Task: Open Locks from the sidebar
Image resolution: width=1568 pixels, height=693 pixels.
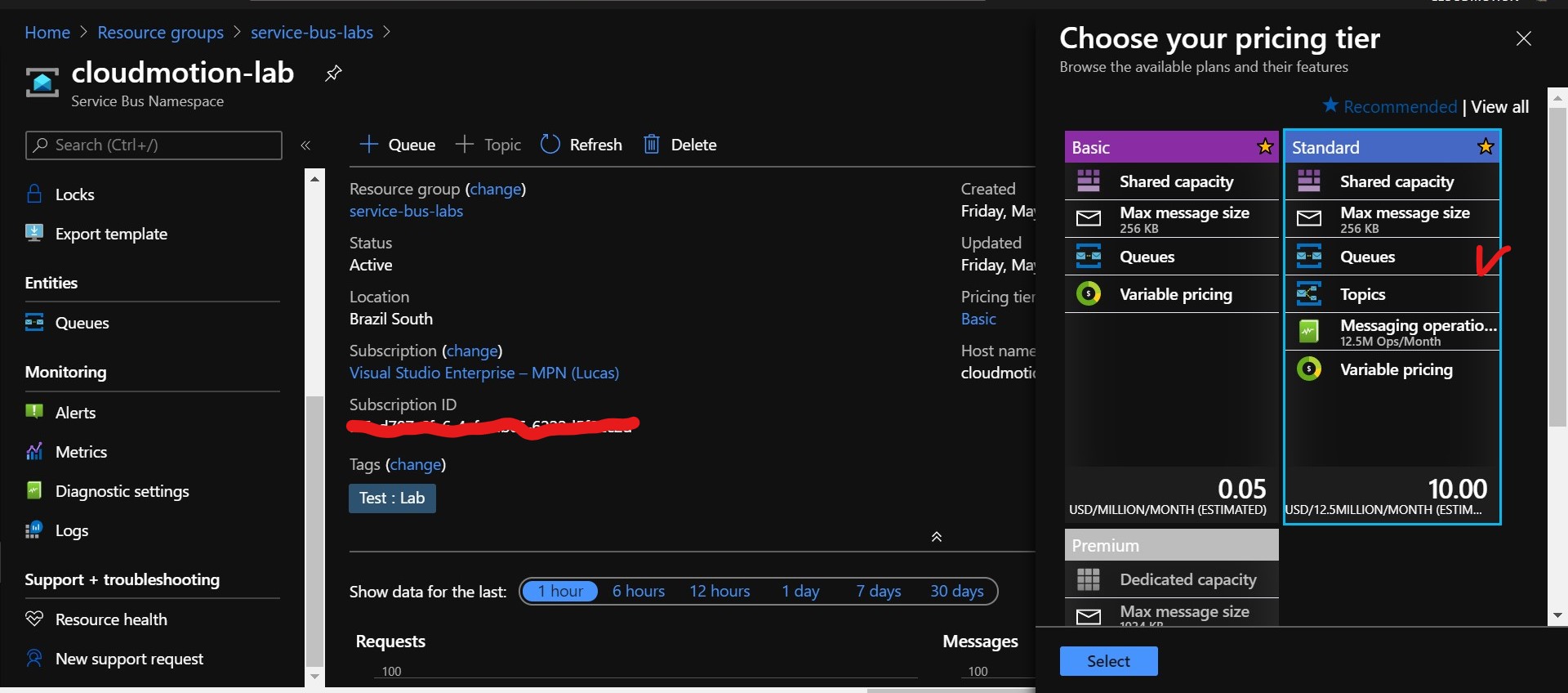Action: click(x=74, y=194)
